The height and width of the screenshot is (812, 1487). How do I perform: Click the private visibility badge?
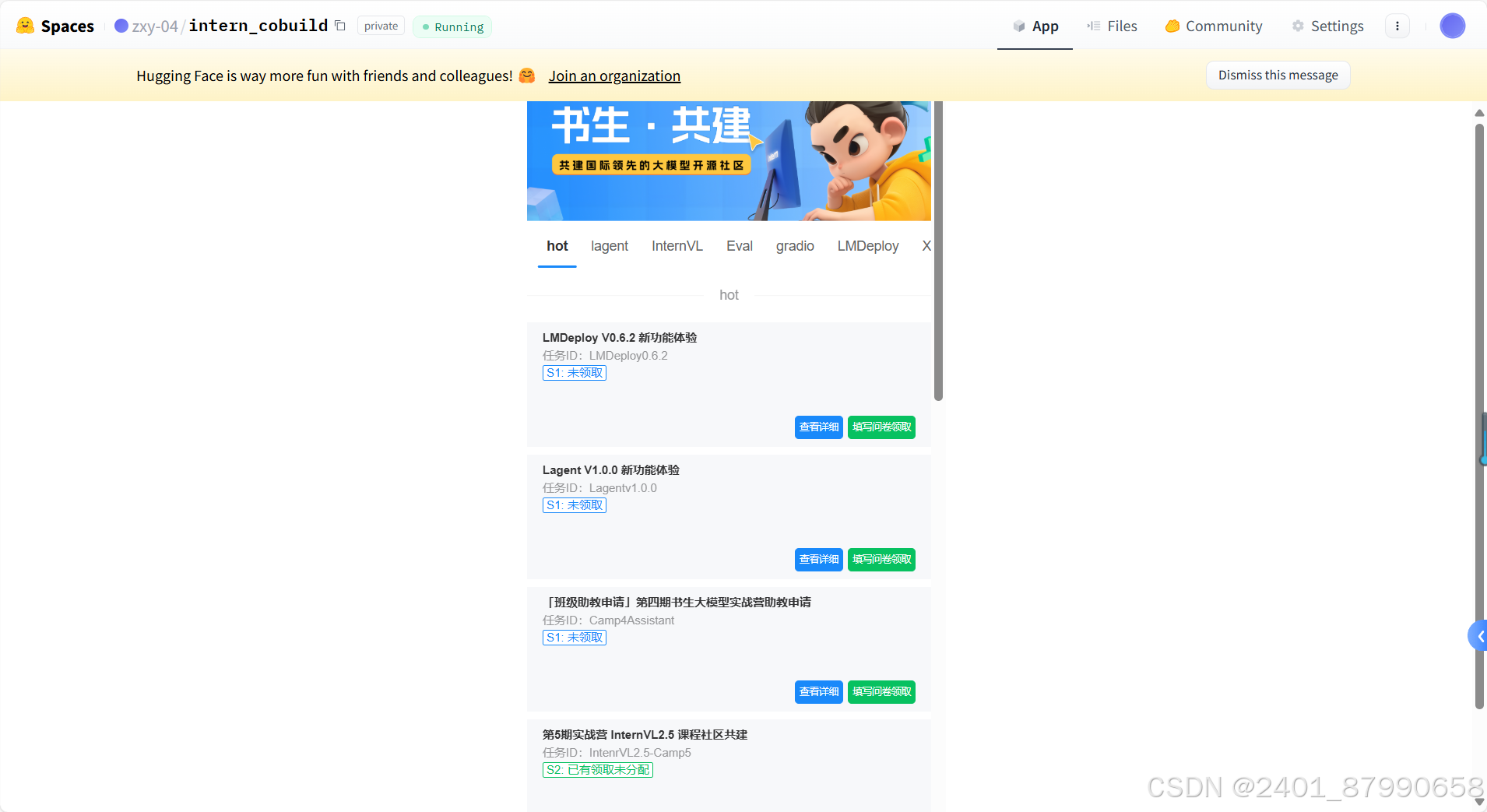pyautogui.click(x=381, y=26)
